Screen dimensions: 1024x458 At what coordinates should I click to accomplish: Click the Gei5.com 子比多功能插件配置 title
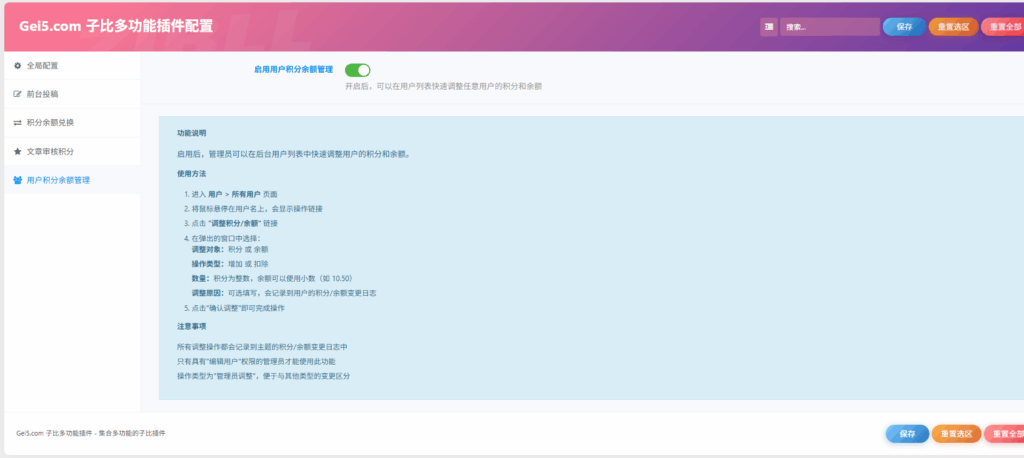pyautogui.click(x=116, y=26)
